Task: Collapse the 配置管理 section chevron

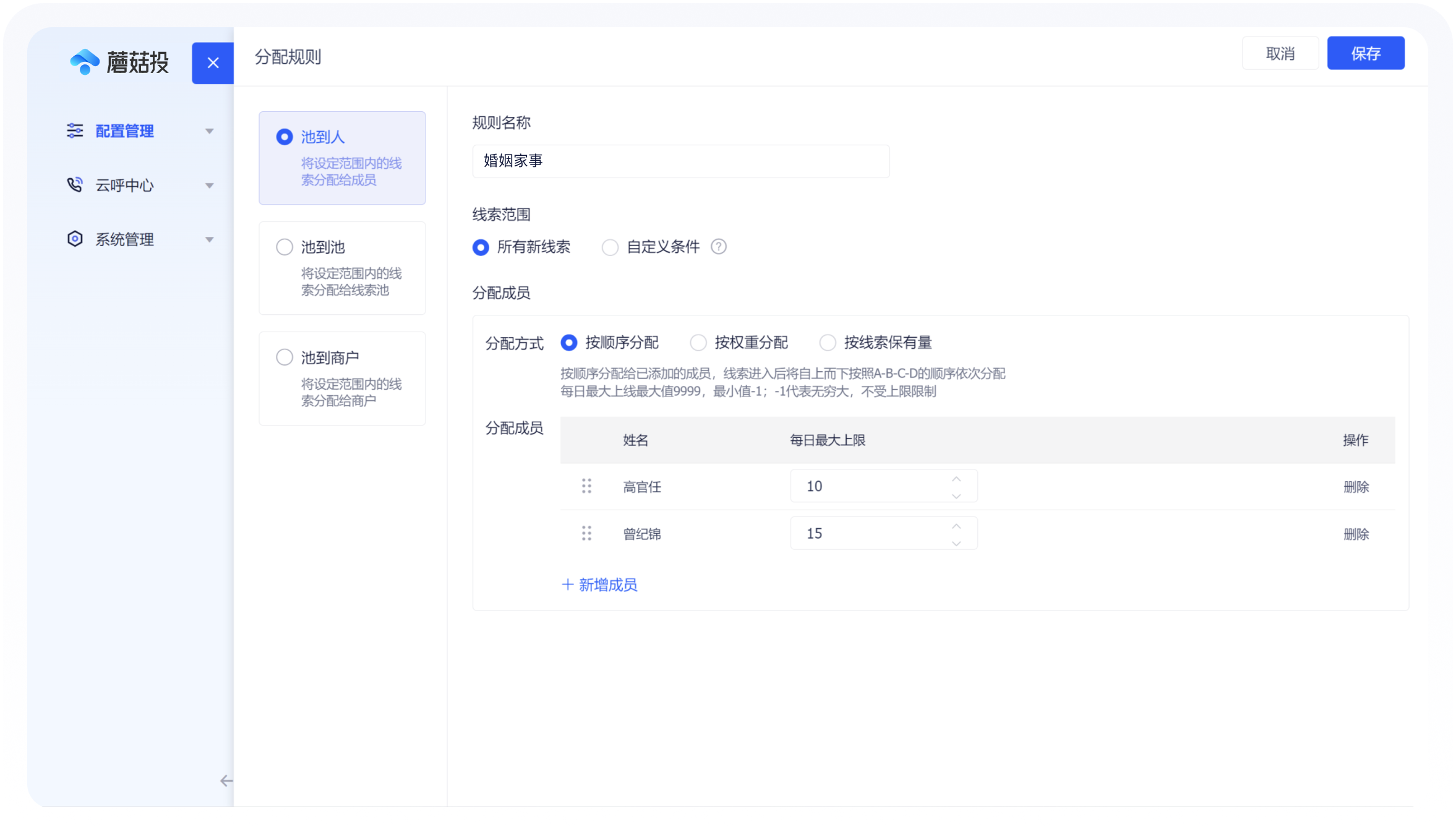Action: [210, 130]
